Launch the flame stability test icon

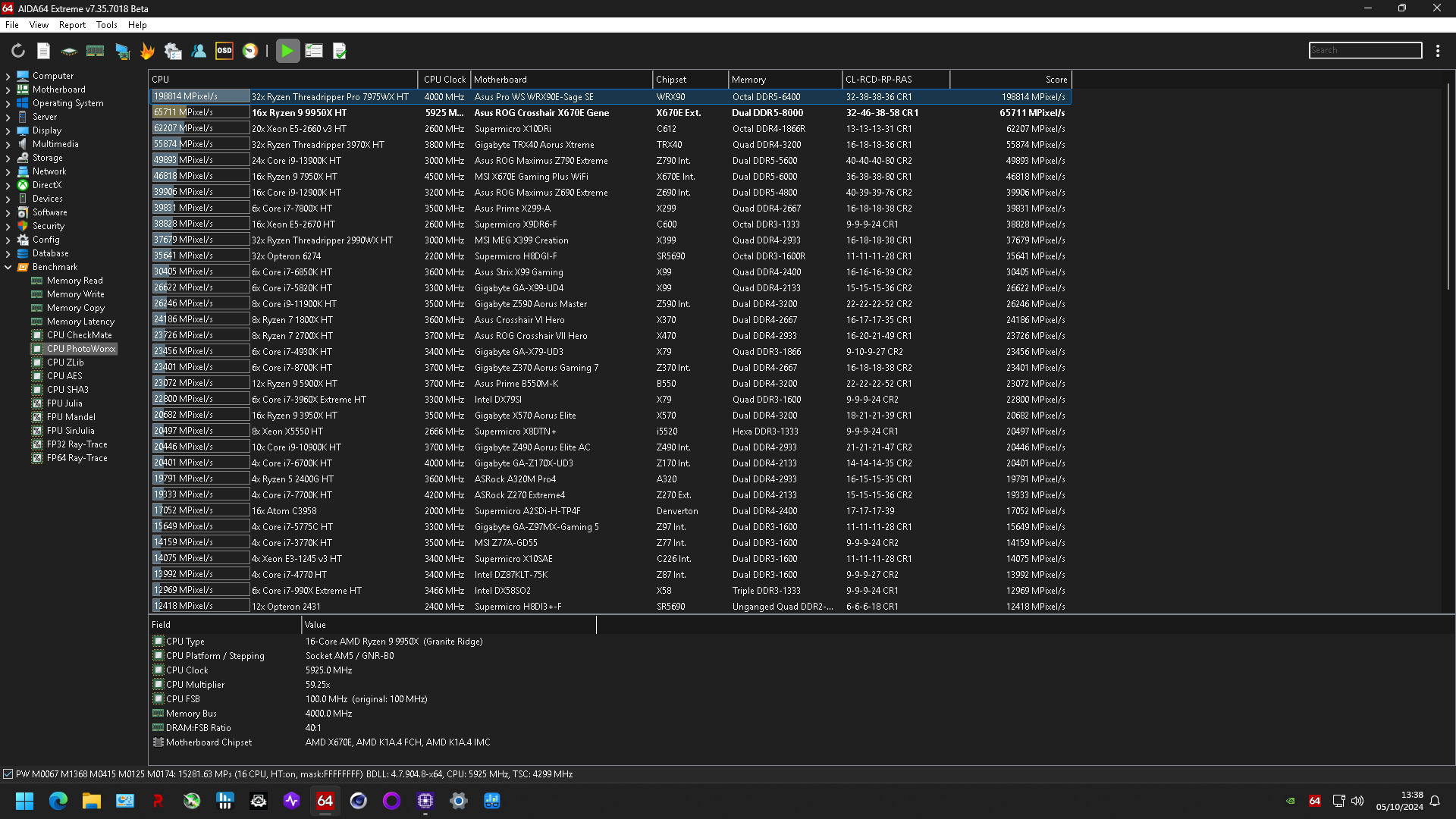click(147, 51)
